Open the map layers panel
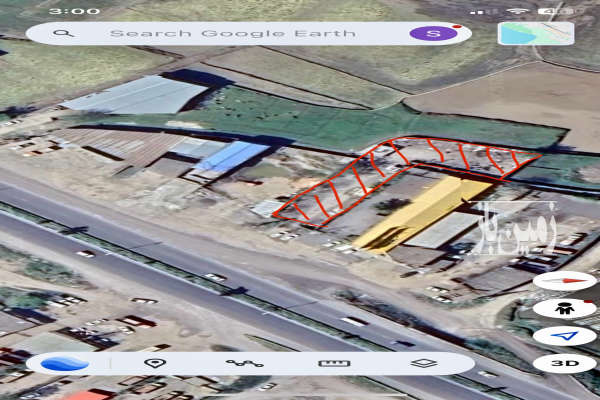Screen dimensions: 600x400 tap(424, 363)
